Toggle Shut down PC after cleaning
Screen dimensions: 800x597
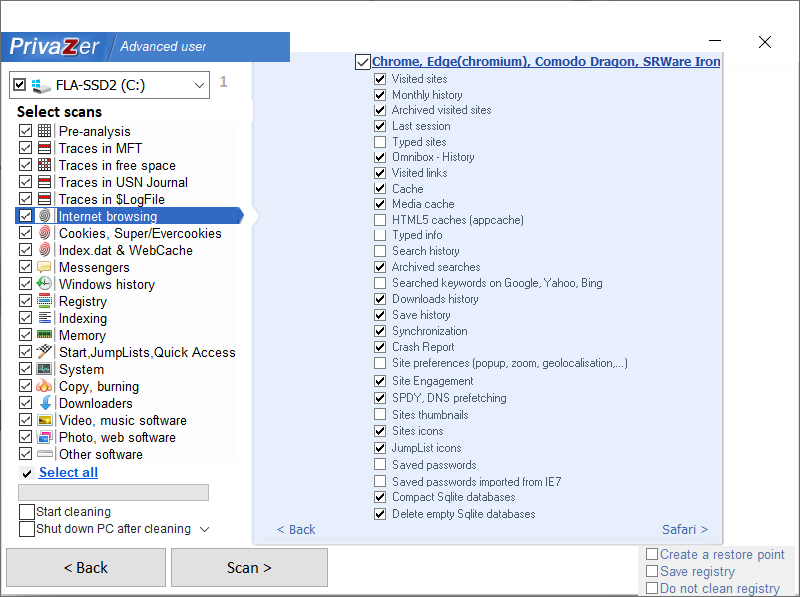[x=27, y=529]
